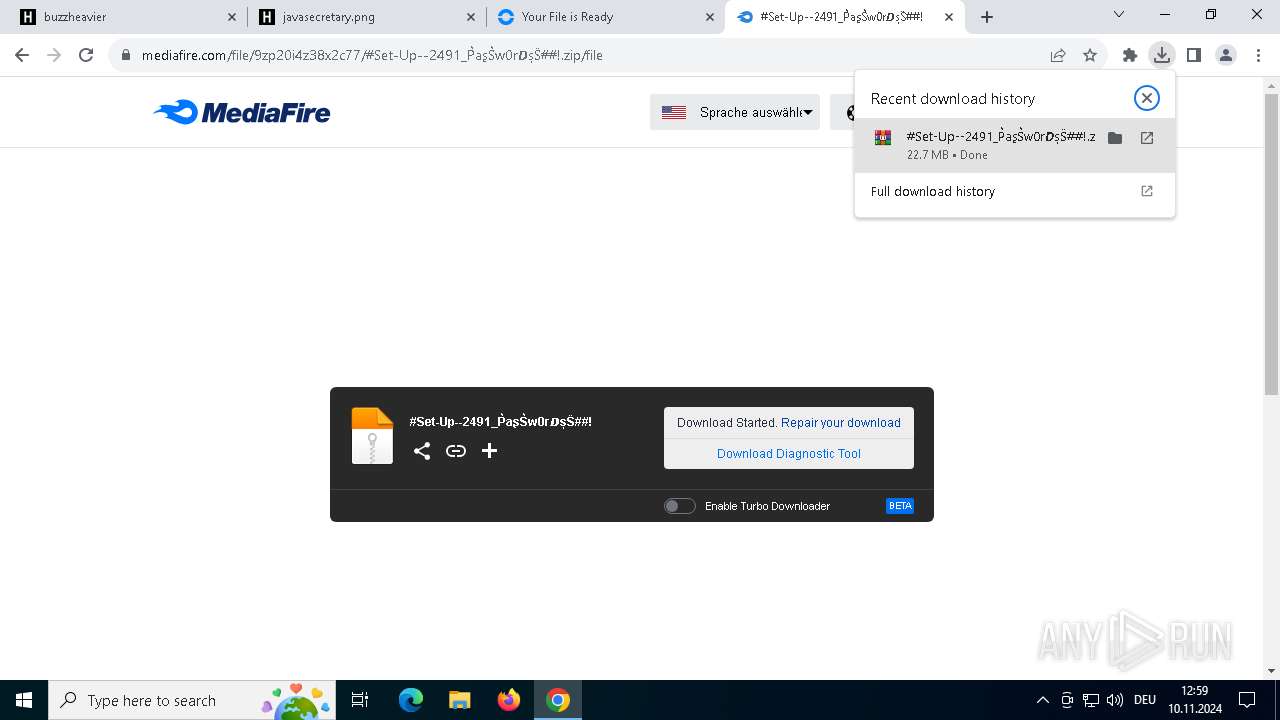
Task: Click the downloaded #Set-Up--2491 zip filename
Action: click(x=1000, y=137)
